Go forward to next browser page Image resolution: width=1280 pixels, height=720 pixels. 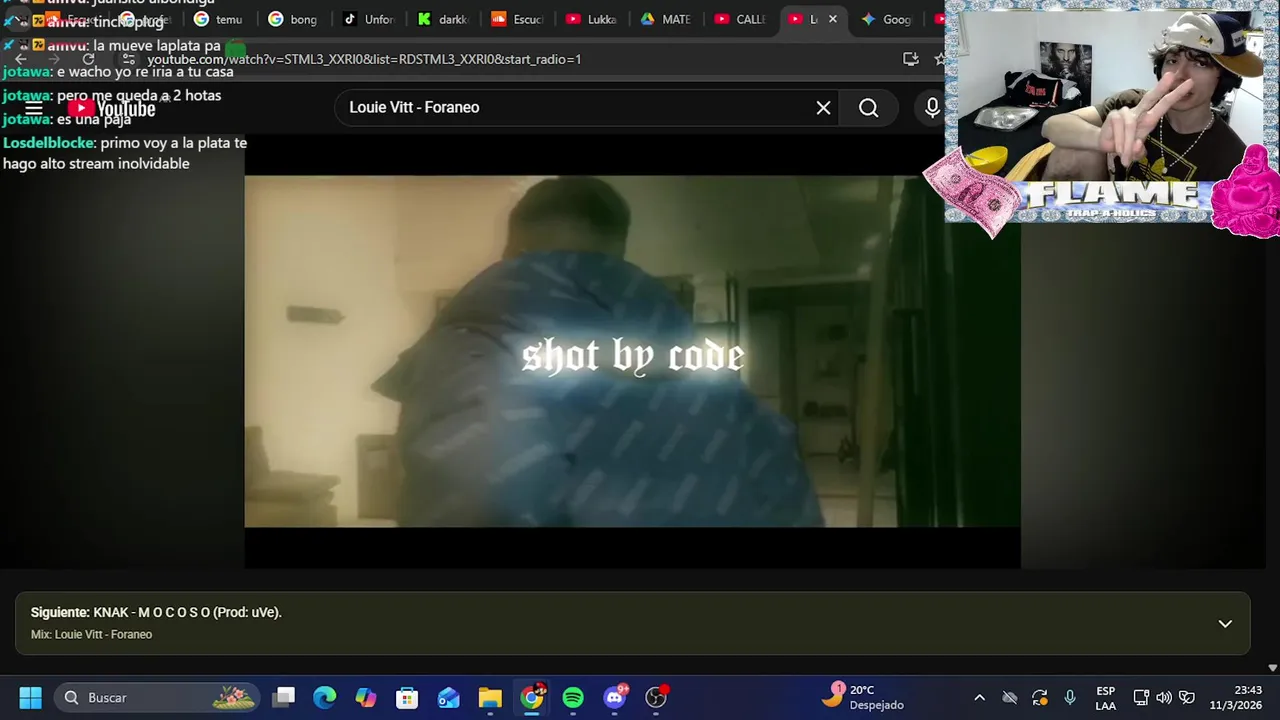tap(54, 59)
